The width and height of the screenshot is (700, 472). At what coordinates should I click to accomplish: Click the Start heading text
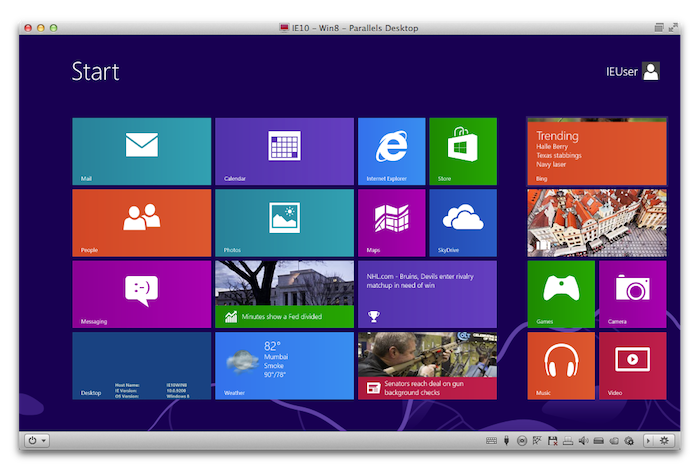point(96,72)
